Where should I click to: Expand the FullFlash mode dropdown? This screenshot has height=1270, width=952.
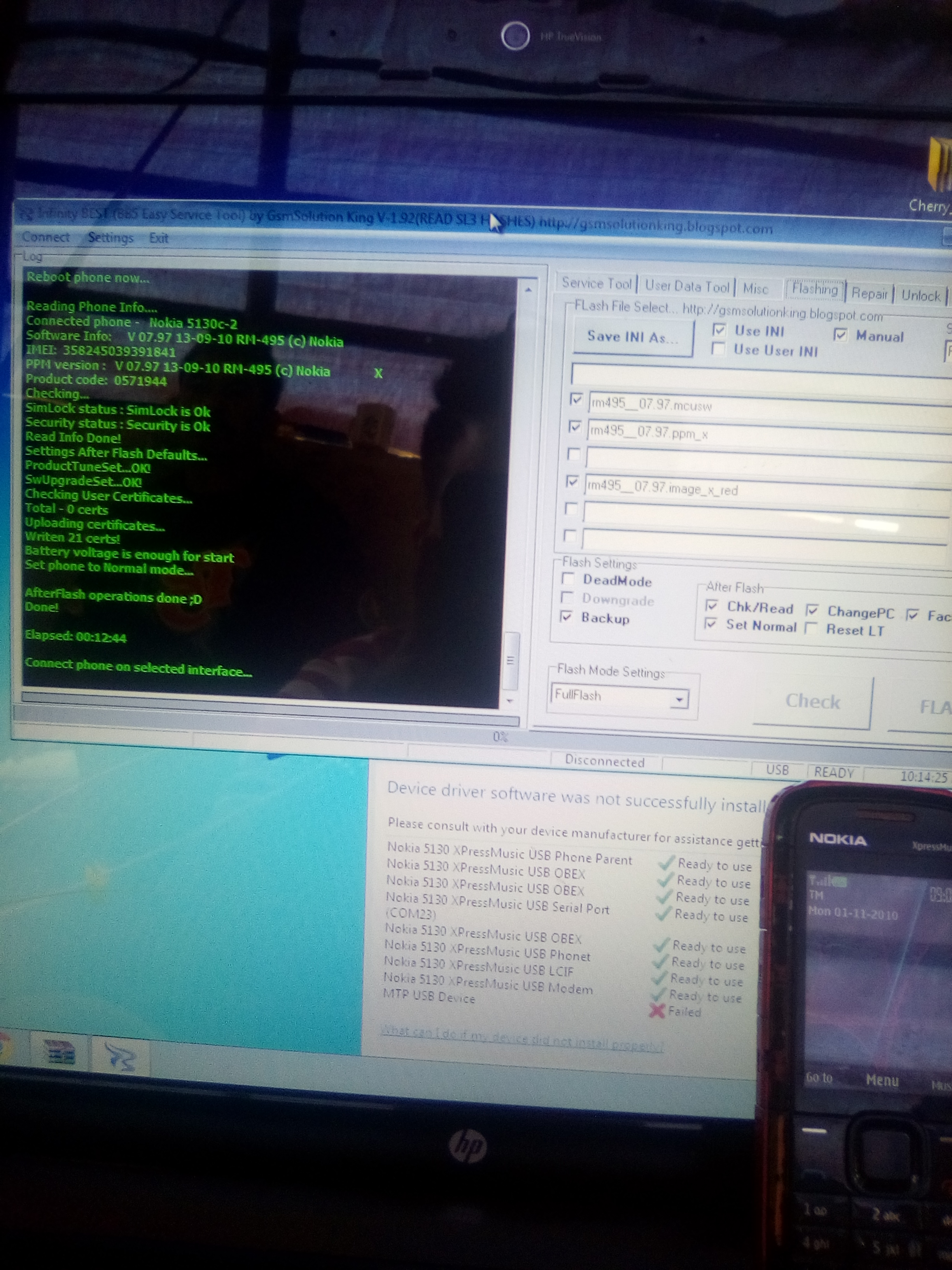point(679,699)
